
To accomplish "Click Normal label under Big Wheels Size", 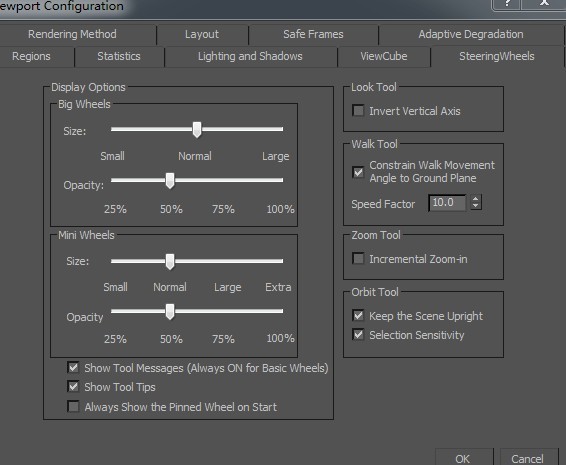I will [195, 156].
